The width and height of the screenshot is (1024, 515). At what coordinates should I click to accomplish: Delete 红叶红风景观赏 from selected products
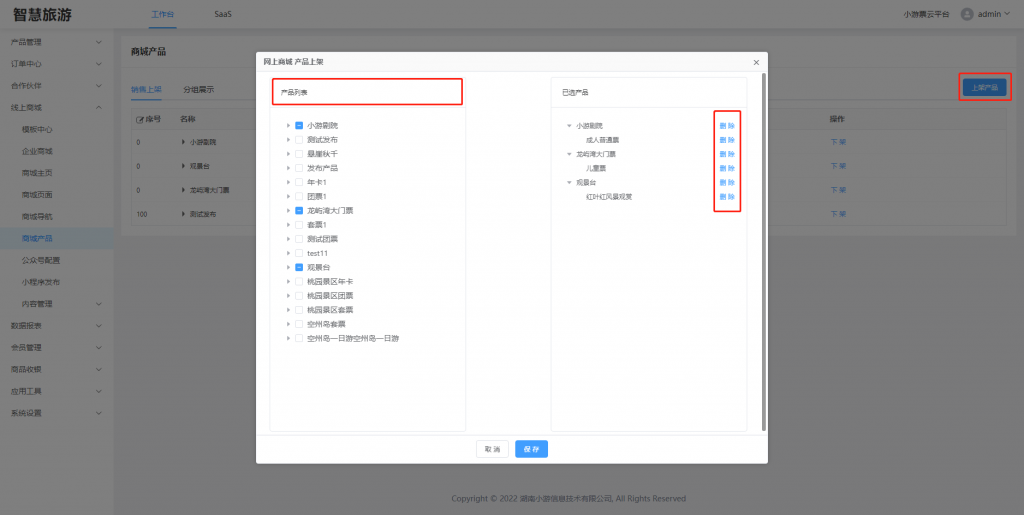click(x=727, y=197)
